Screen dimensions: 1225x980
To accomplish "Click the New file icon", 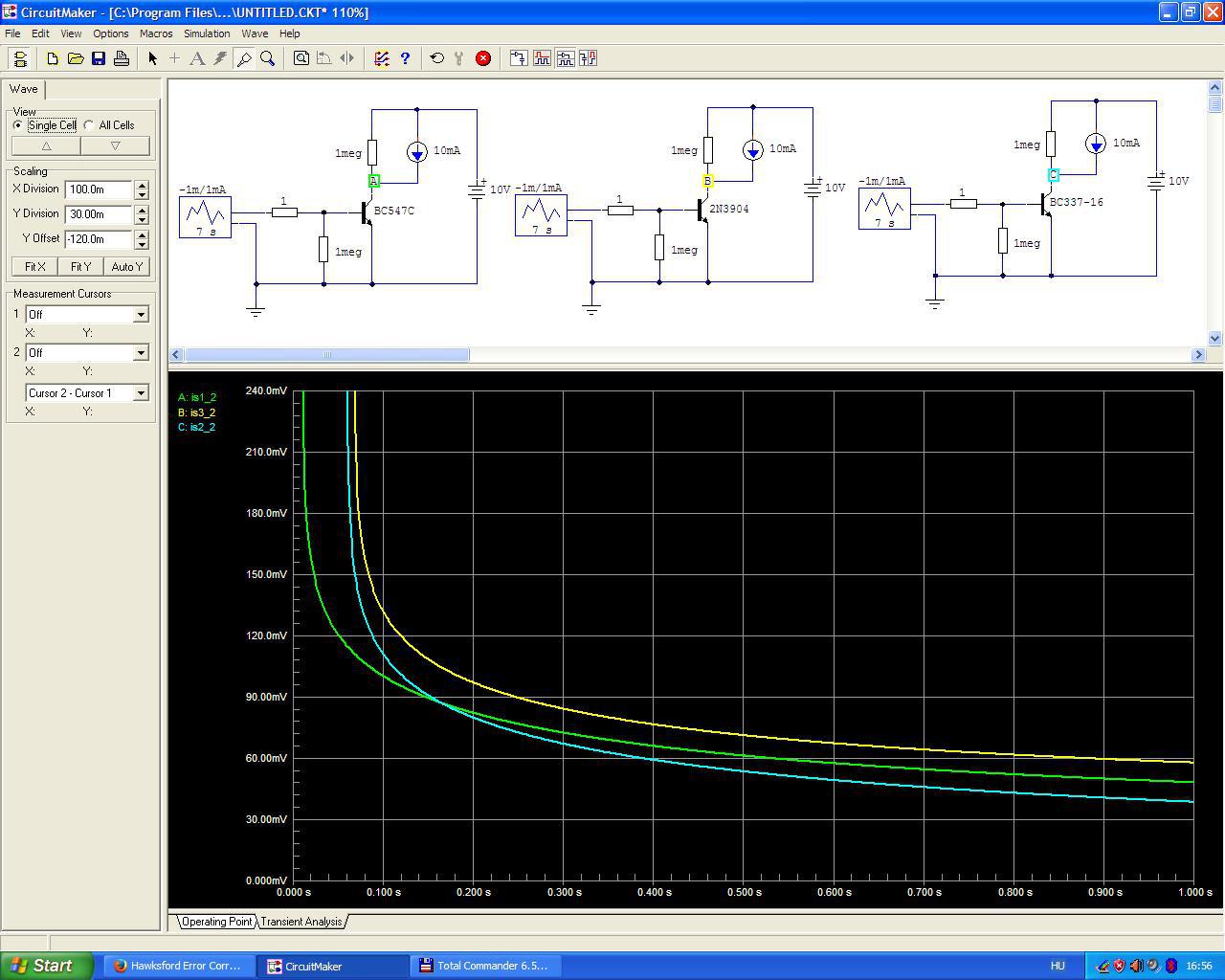I will 53,58.
